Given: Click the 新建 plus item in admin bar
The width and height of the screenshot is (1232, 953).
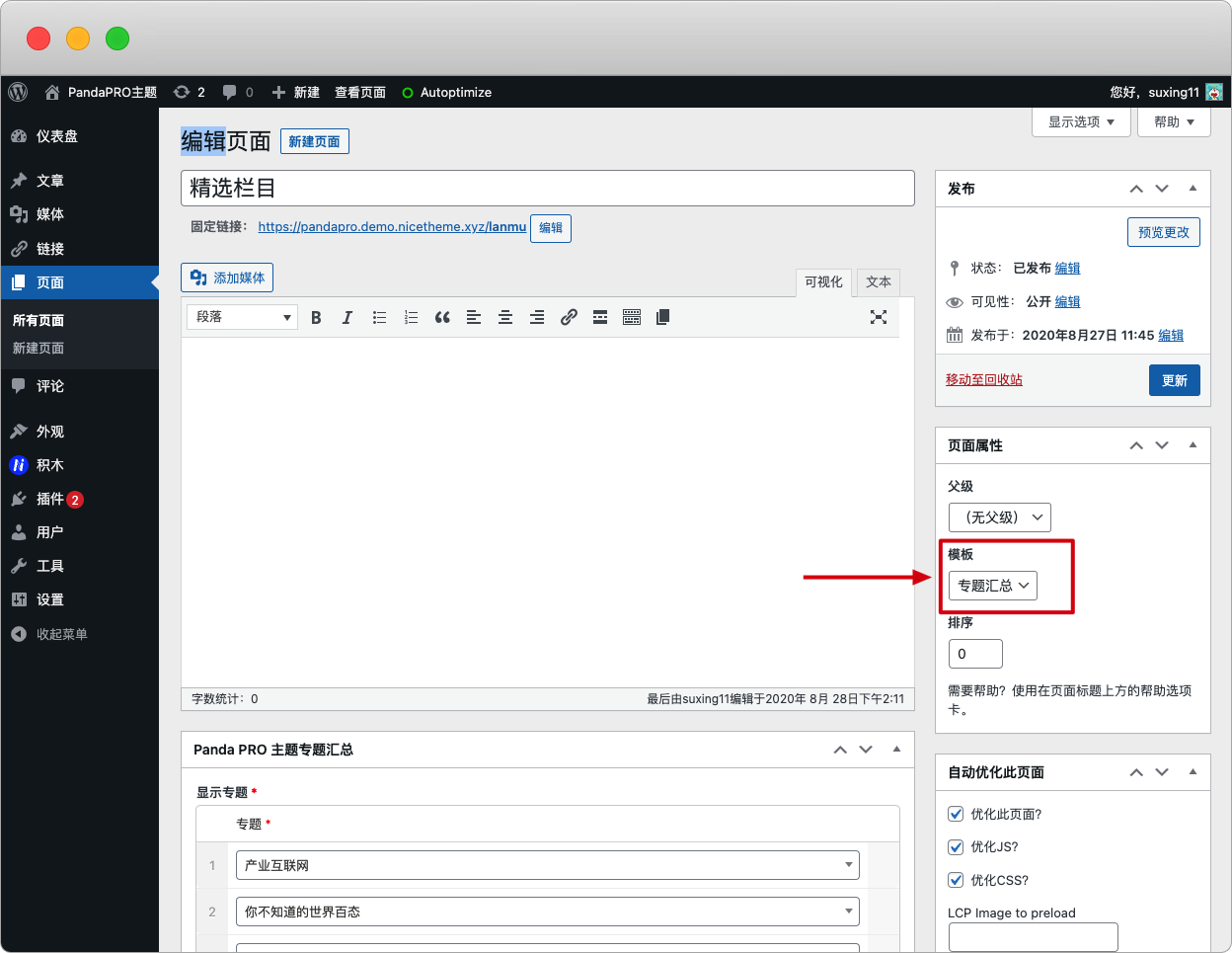Looking at the screenshot, I should click(296, 92).
